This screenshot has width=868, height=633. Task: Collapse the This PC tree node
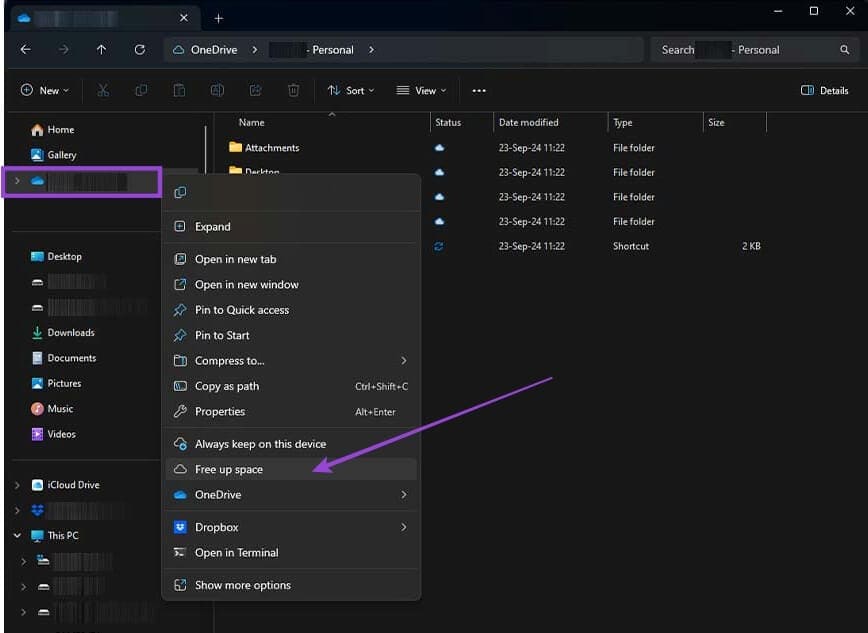pyautogui.click(x=17, y=536)
